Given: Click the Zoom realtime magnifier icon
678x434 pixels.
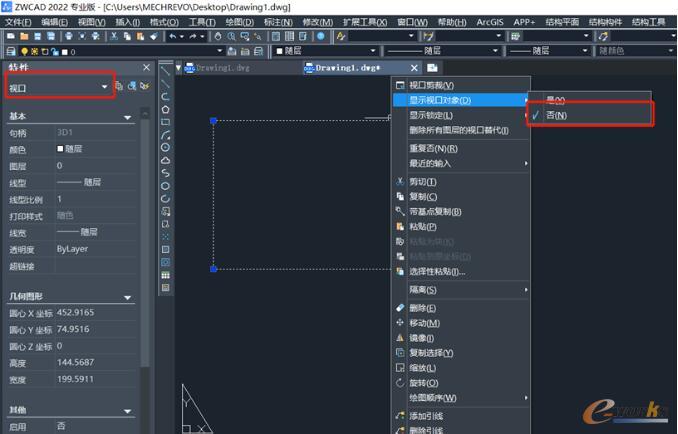Looking at the screenshot, I should [231, 36].
